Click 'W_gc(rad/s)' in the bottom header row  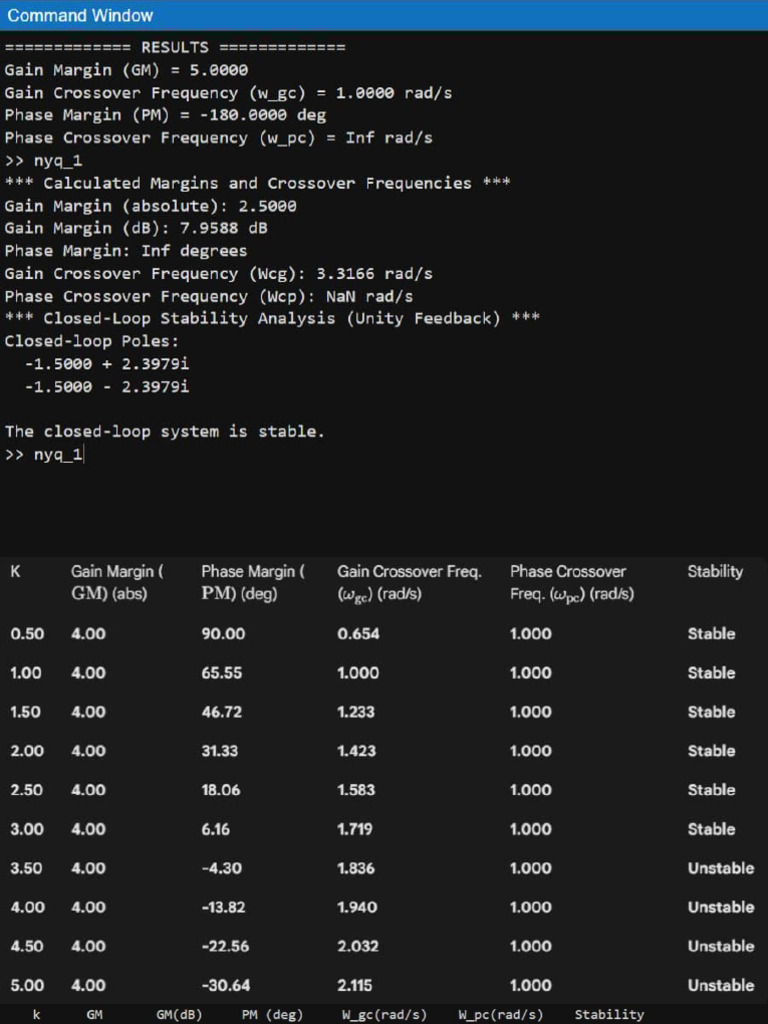click(384, 1015)
